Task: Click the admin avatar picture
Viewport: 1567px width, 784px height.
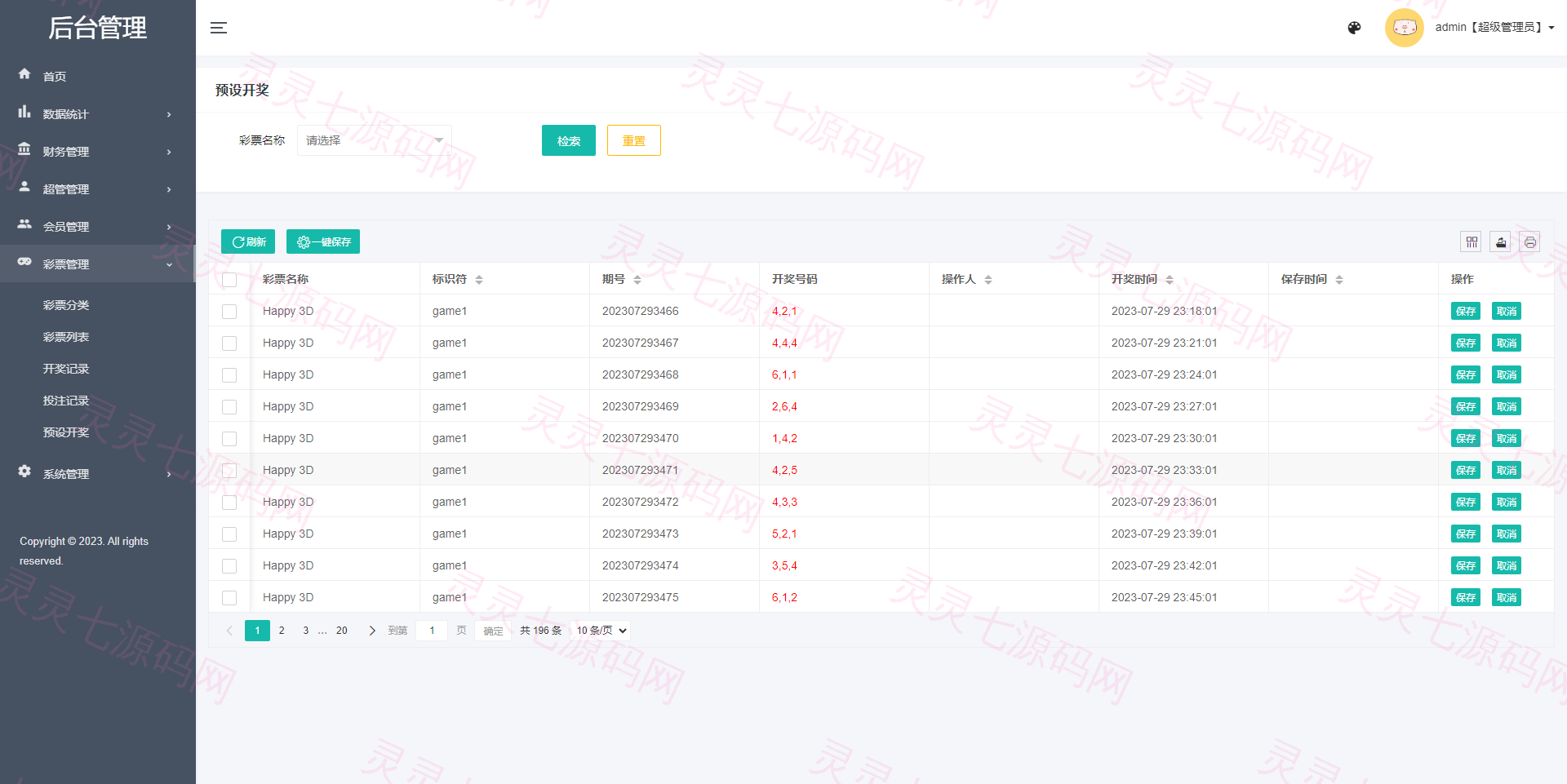Action: (1405, 28)
